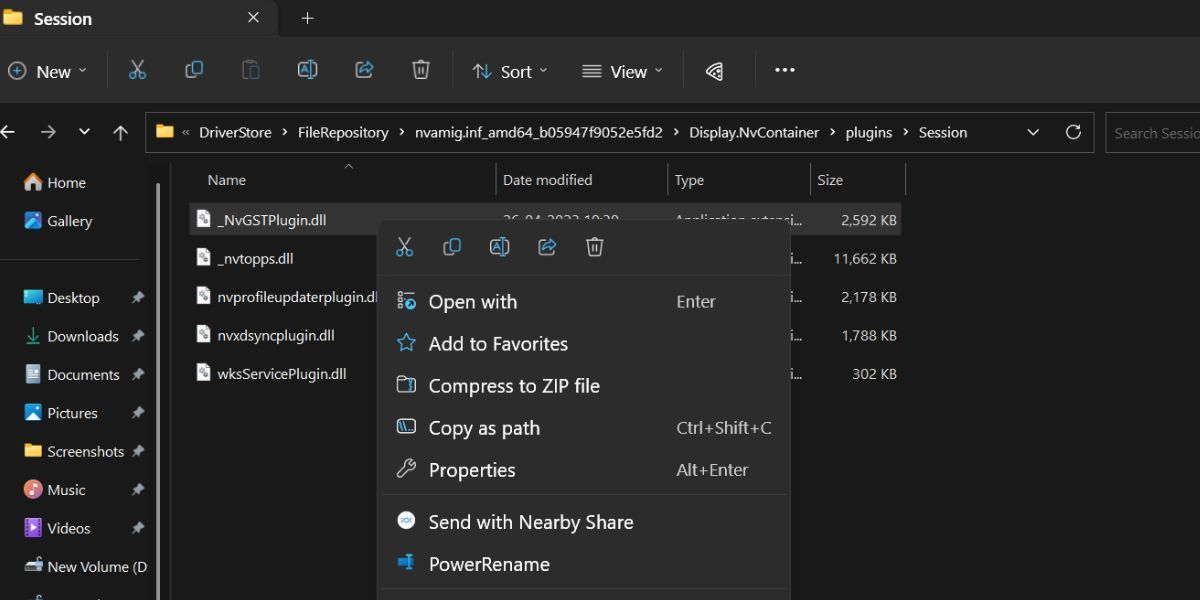Viewport: 1200px width, 600px height.
Task: Click DriverStore in the address path
Action: coord(235,132)
